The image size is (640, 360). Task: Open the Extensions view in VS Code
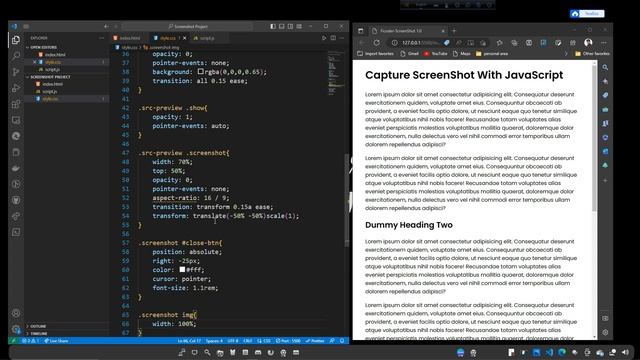[16, 104]
